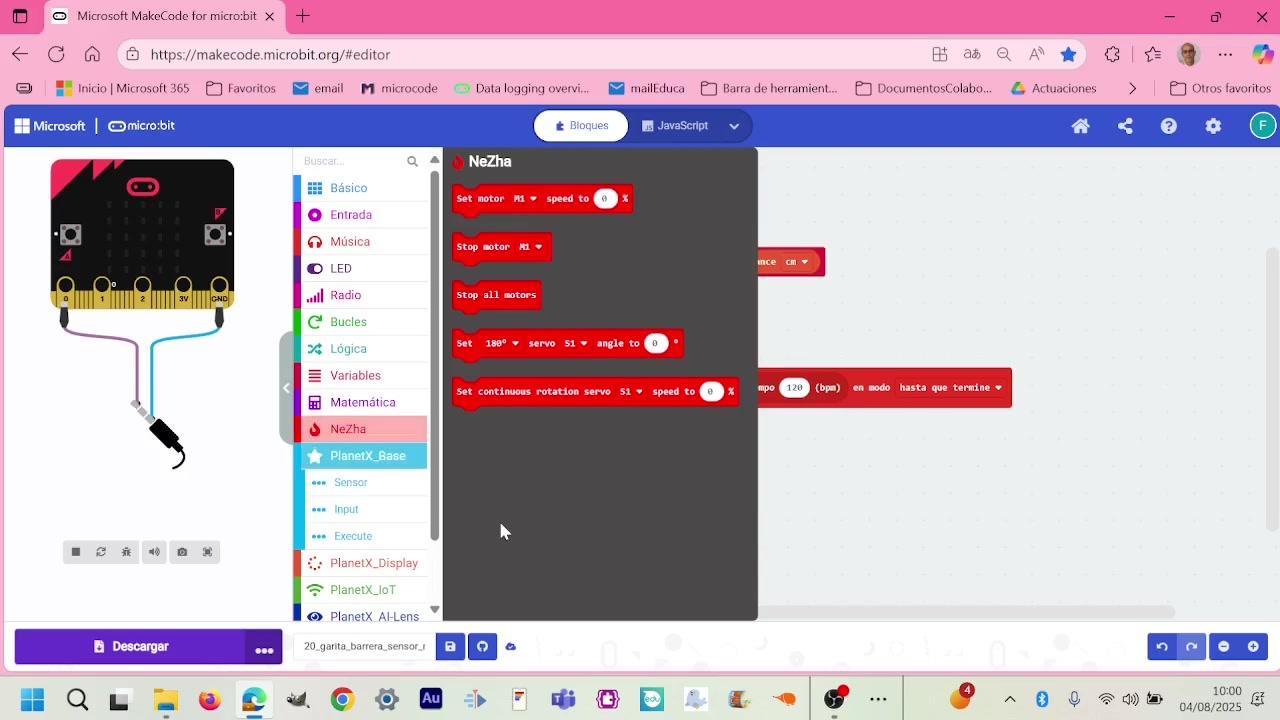Click the cloud save status icon
The width and height of the screenshot is (1280, 720).
(x=510, y=647)
